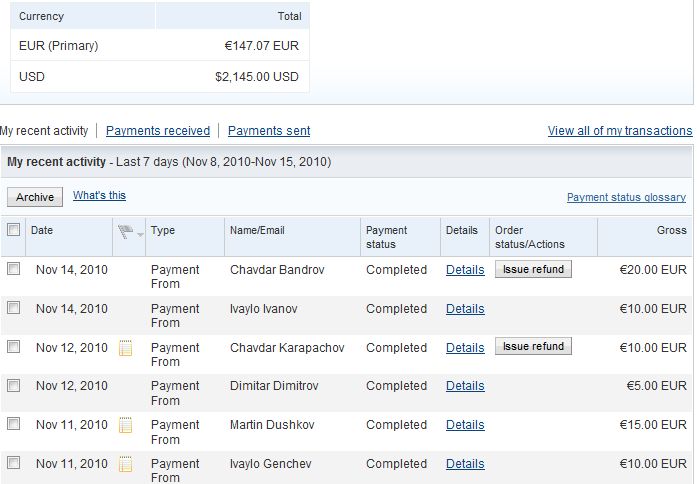697x484 pixels.
Task: Issue refund for Chavdar Karapachov's payment
Action: [x=533, y=347]
